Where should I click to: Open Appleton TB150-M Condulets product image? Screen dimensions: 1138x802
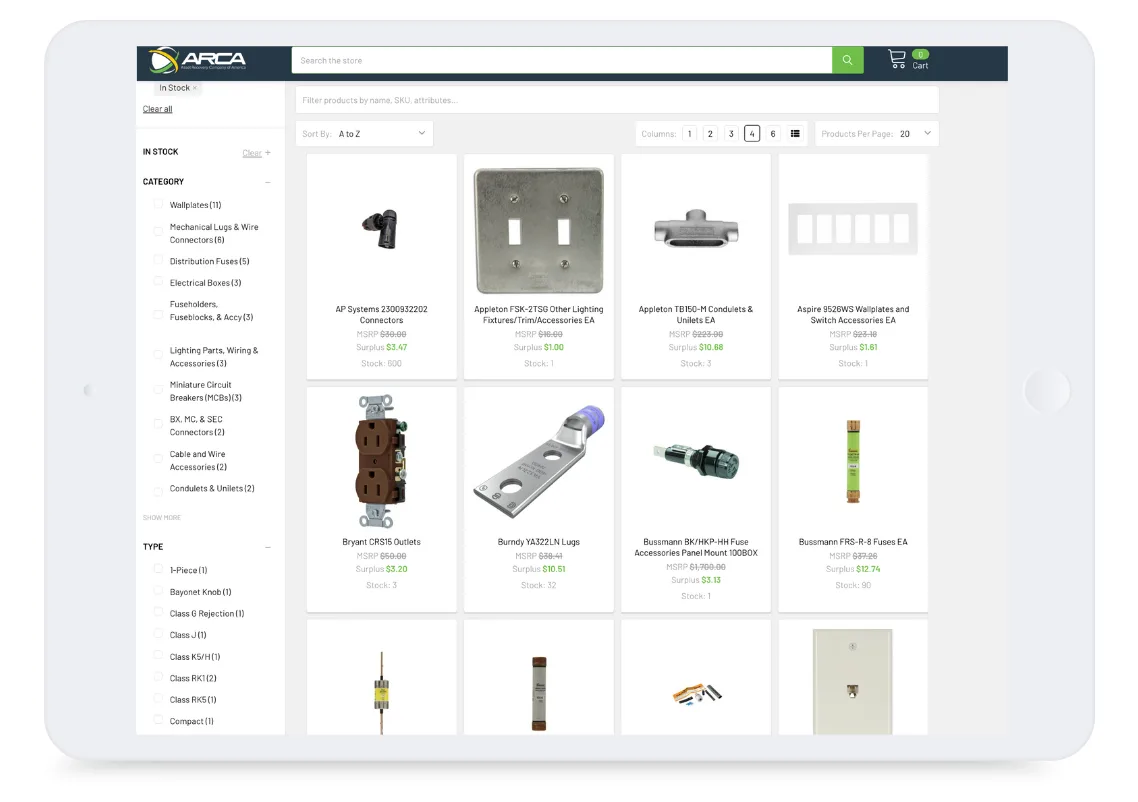pos(696,229)
